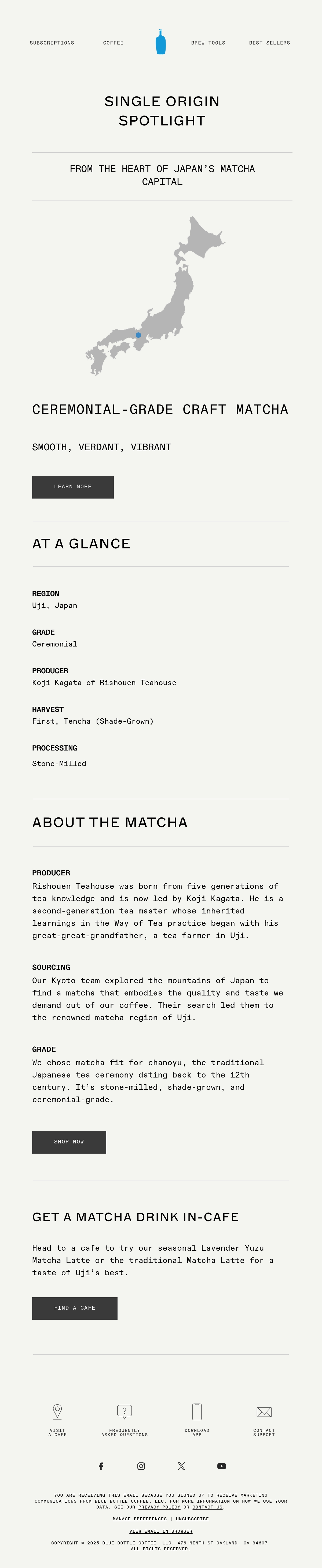This screenshot has width=322, height=1568.
Task: Open the View Email in Browser link
Action: click(x=161, y=1531)
